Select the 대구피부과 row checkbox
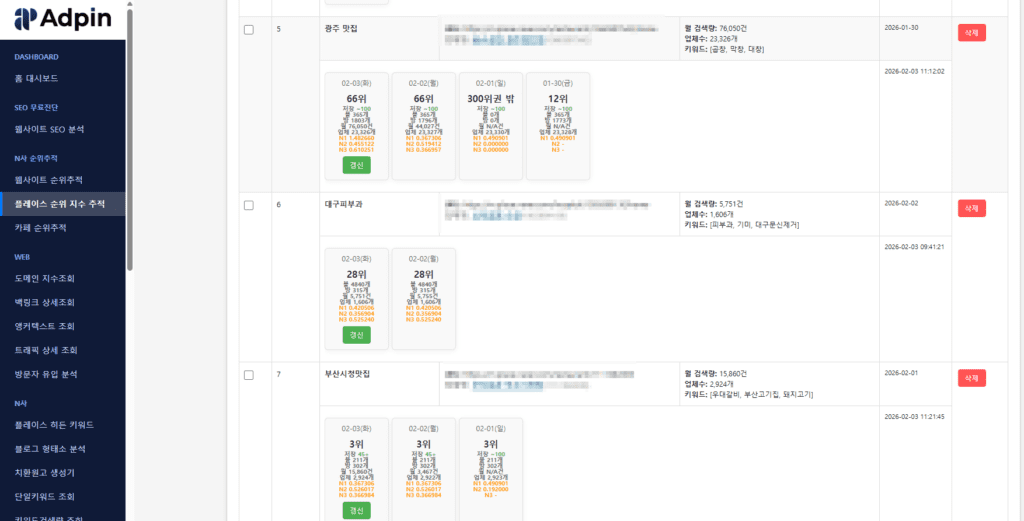This screenshot has width=1024, height=521. tap(249, 205)
